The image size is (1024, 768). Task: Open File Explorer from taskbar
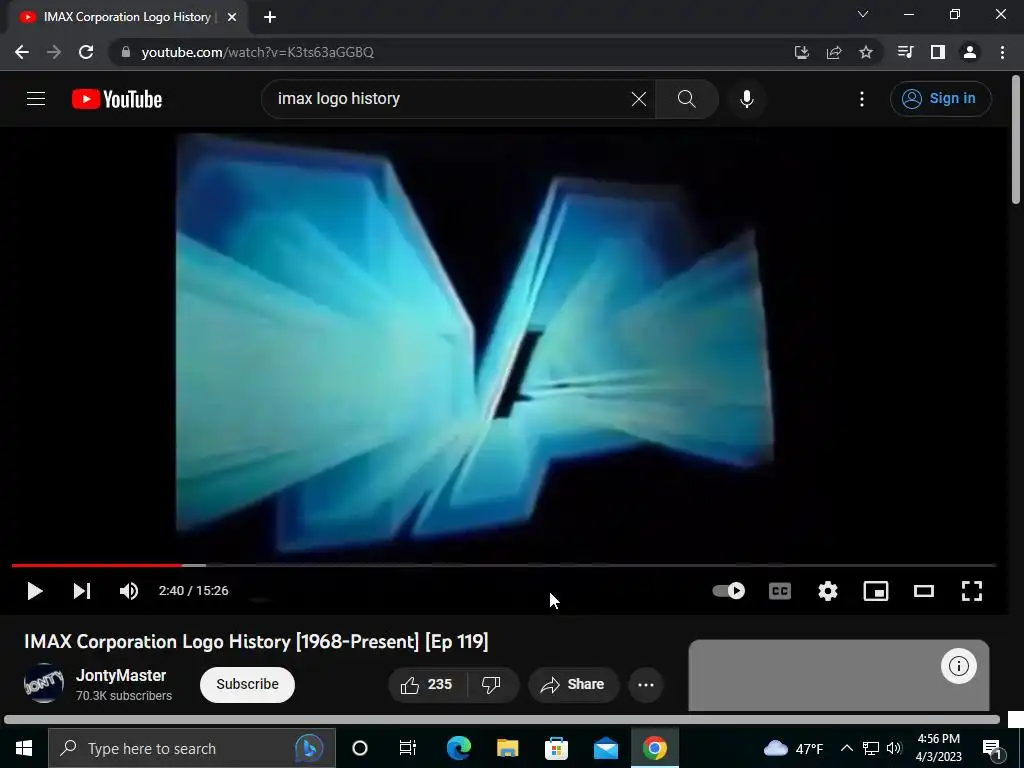click(x=507, y=748)
